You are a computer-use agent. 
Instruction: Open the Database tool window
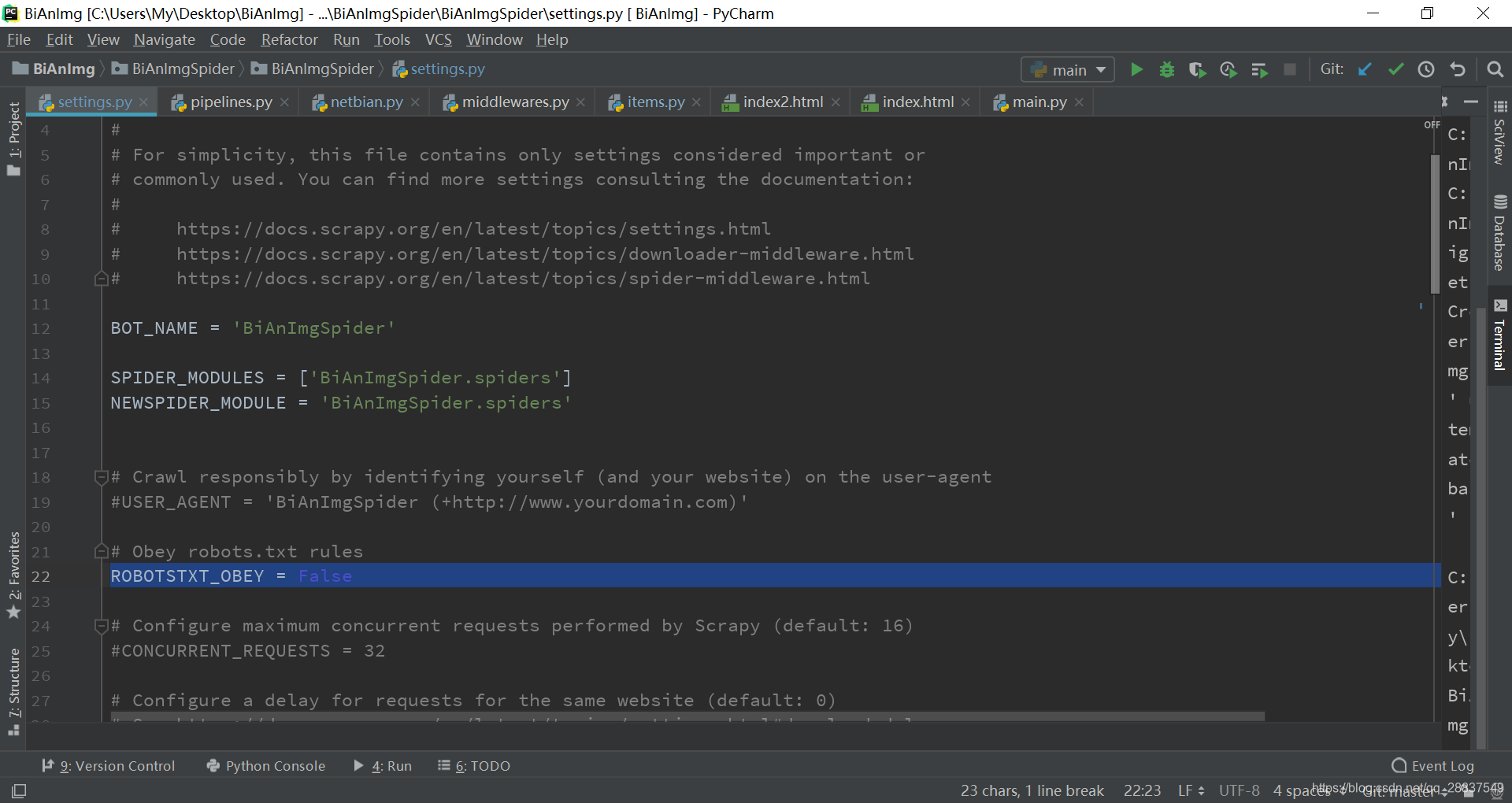(x=1500, y=233)
